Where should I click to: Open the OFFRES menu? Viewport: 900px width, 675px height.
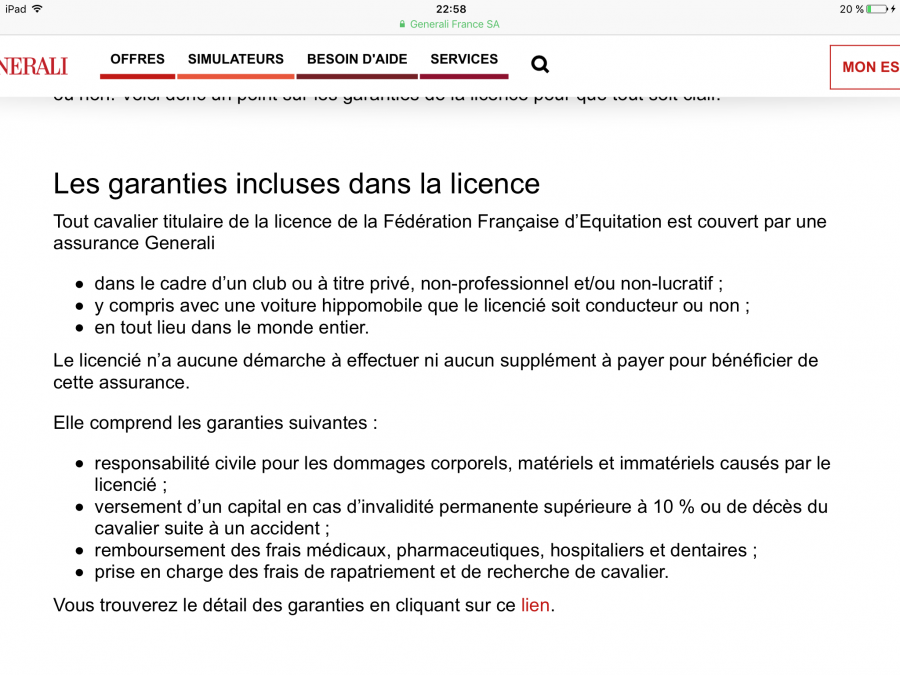[x=137, y=59]
